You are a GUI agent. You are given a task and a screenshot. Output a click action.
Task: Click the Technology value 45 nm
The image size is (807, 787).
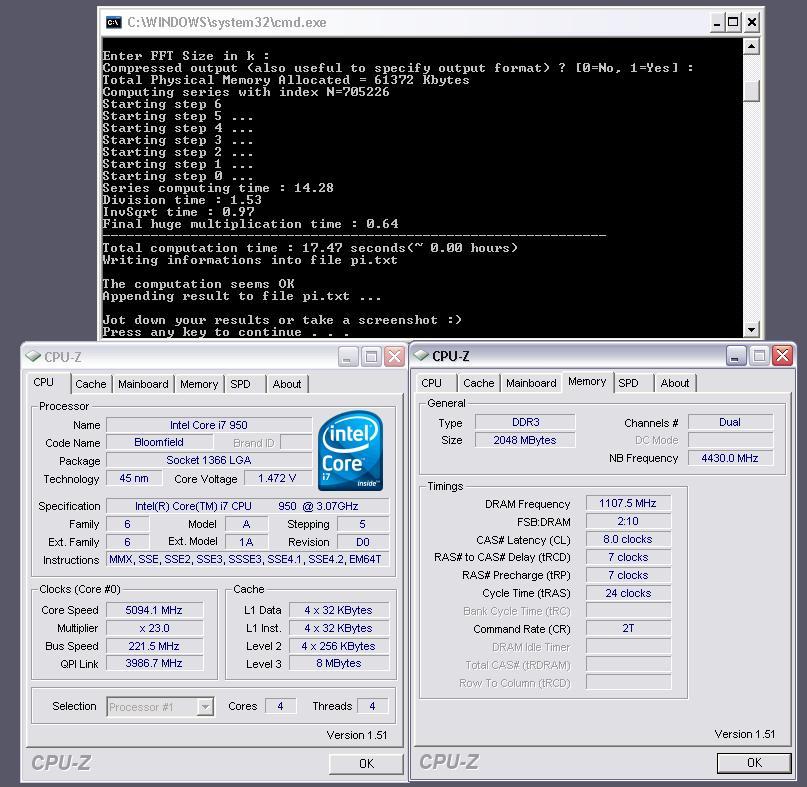pos(134,478)
